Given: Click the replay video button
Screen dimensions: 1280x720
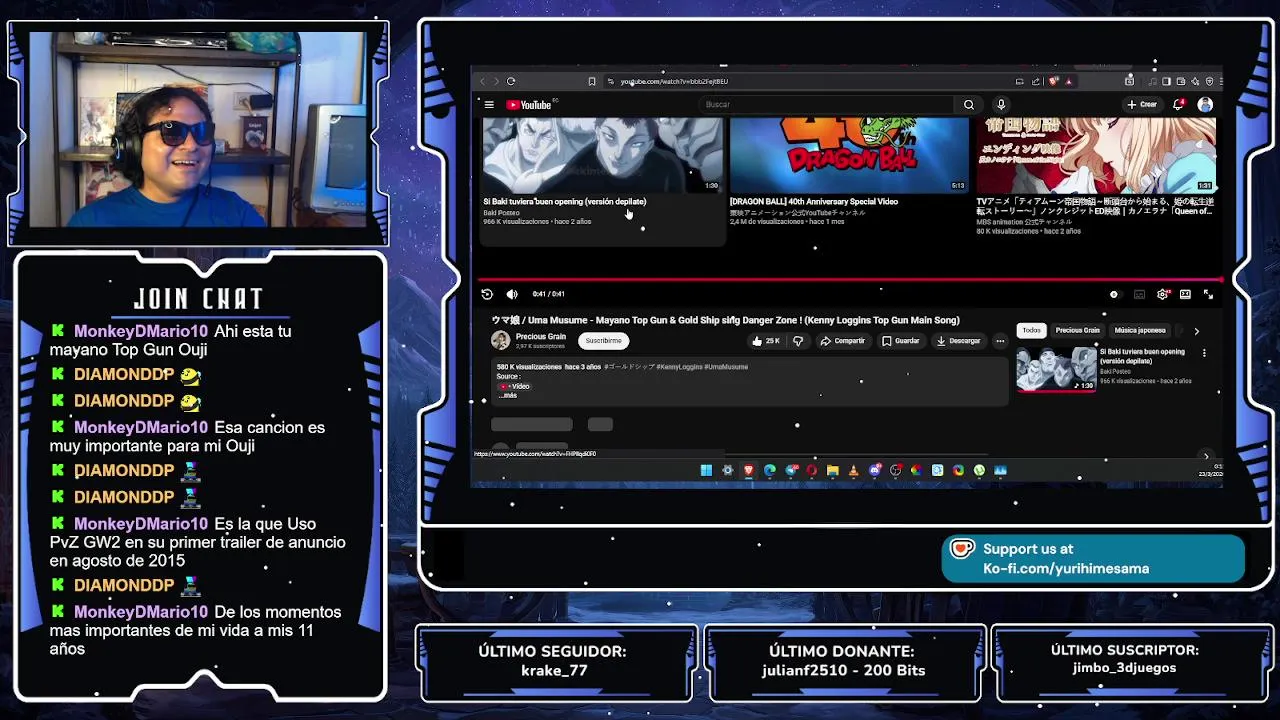Looking at the screenshot, I should point(487,294).
